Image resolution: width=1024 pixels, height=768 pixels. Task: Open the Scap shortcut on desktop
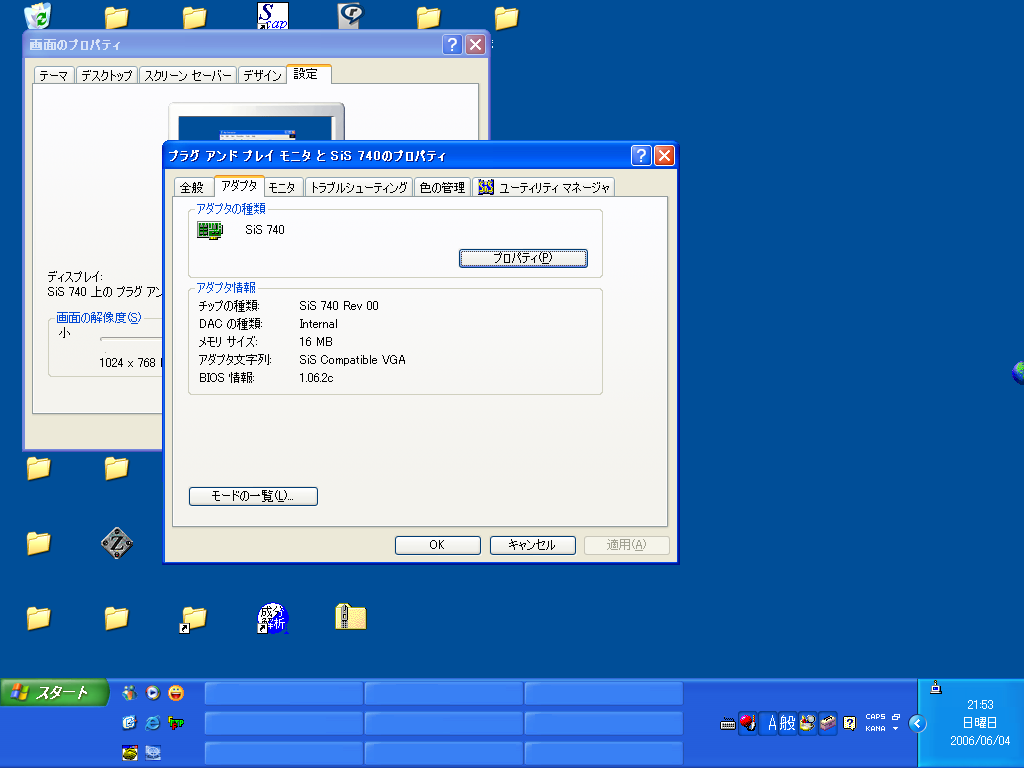(x=272, y=15)
